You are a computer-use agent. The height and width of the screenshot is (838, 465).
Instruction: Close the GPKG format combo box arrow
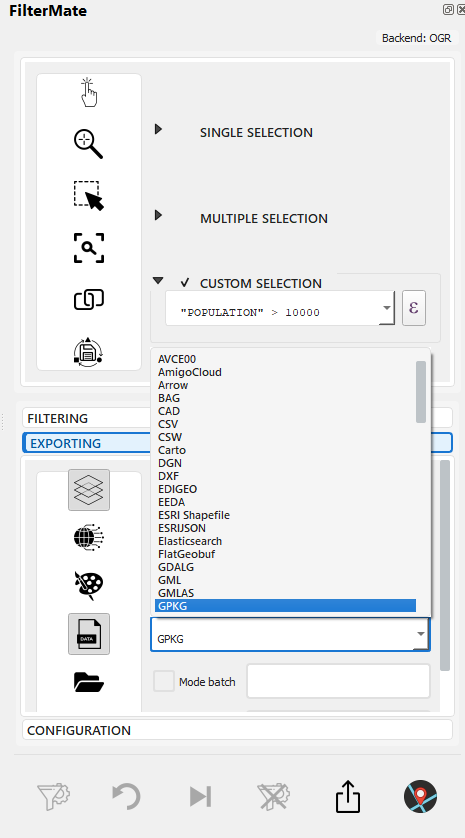coord(421,634)
